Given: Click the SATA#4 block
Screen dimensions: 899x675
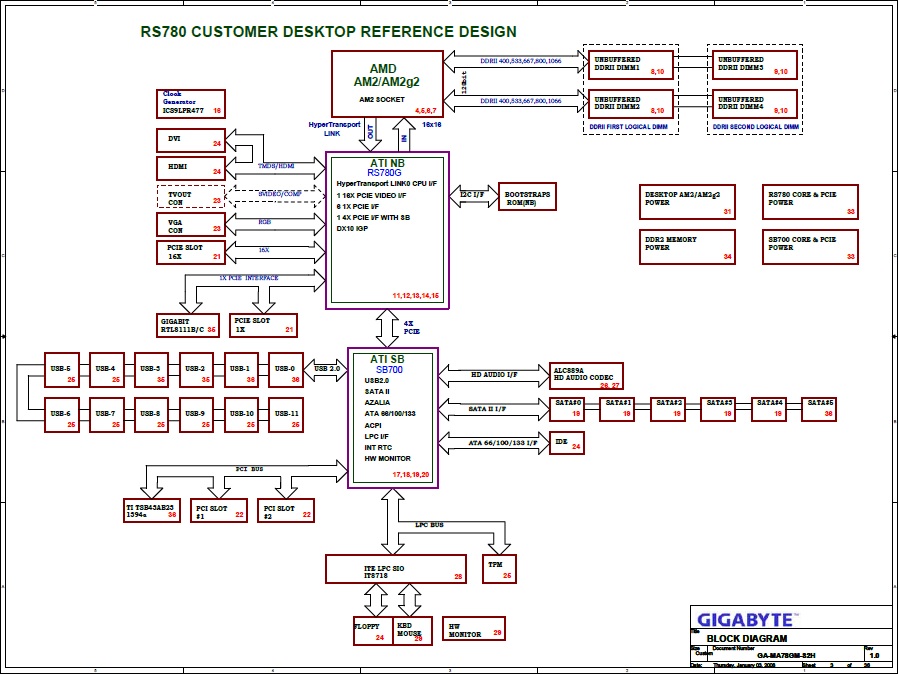Looking at the screenshot, I should (x=769, y=409).
